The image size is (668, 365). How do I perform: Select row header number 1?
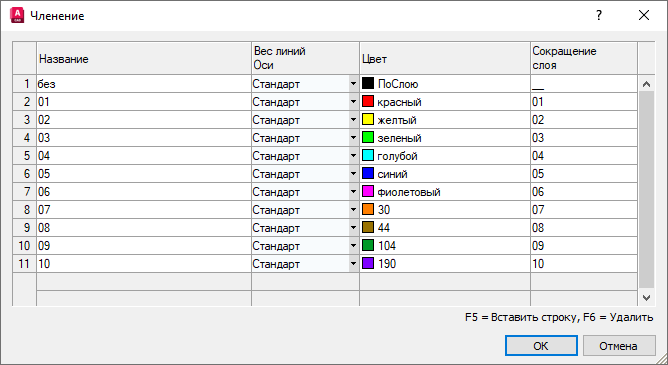[24, 84]
